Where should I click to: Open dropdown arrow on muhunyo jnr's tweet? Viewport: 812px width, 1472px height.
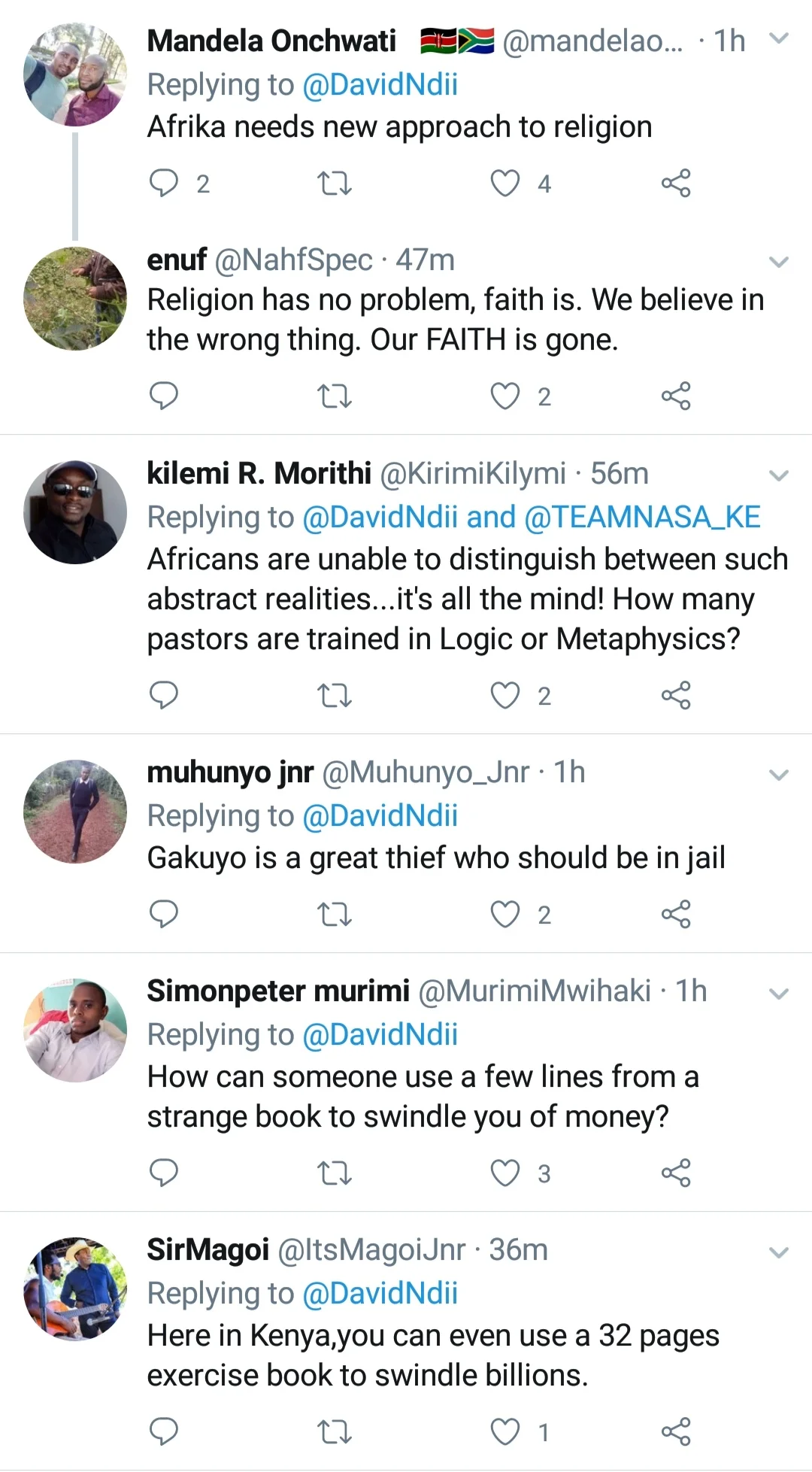779,775
